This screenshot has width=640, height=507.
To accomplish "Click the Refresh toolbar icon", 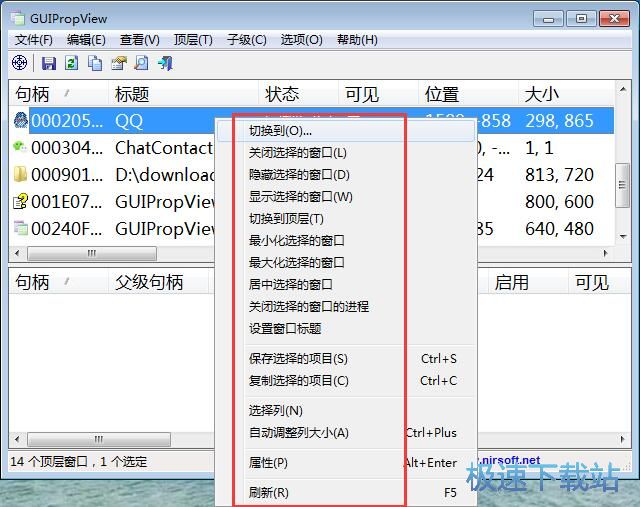I will pyautogui.click(x=72, y=63).
